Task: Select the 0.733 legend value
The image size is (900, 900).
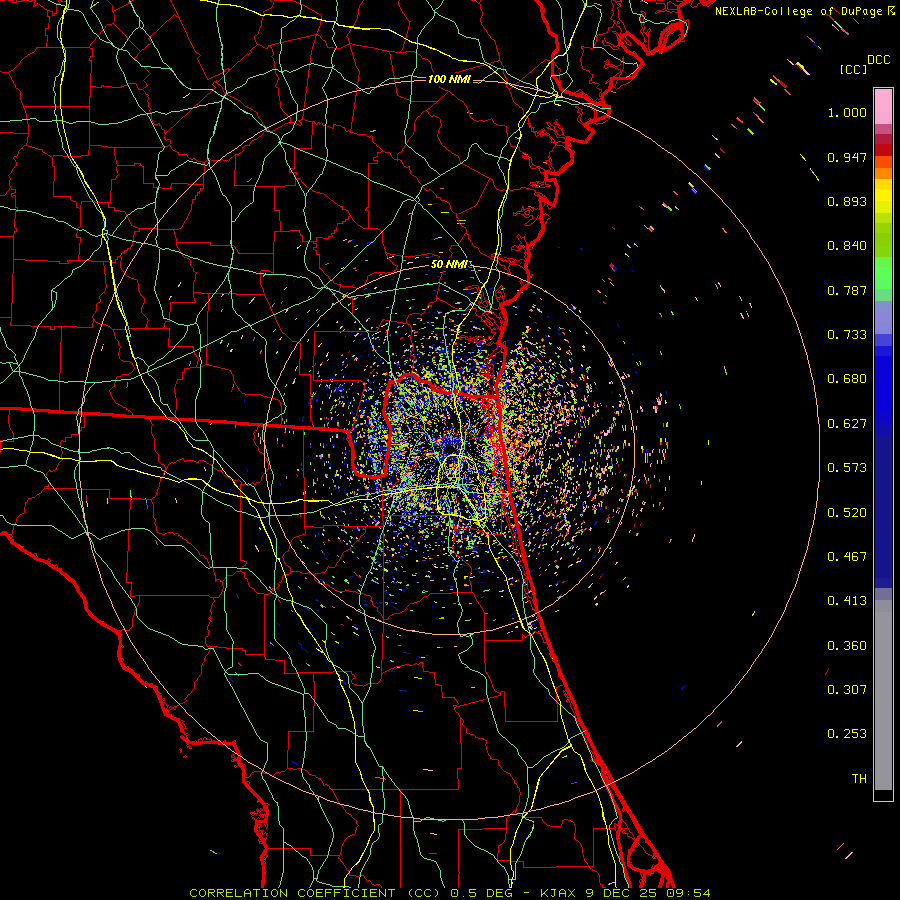Action: click(847, 335)
